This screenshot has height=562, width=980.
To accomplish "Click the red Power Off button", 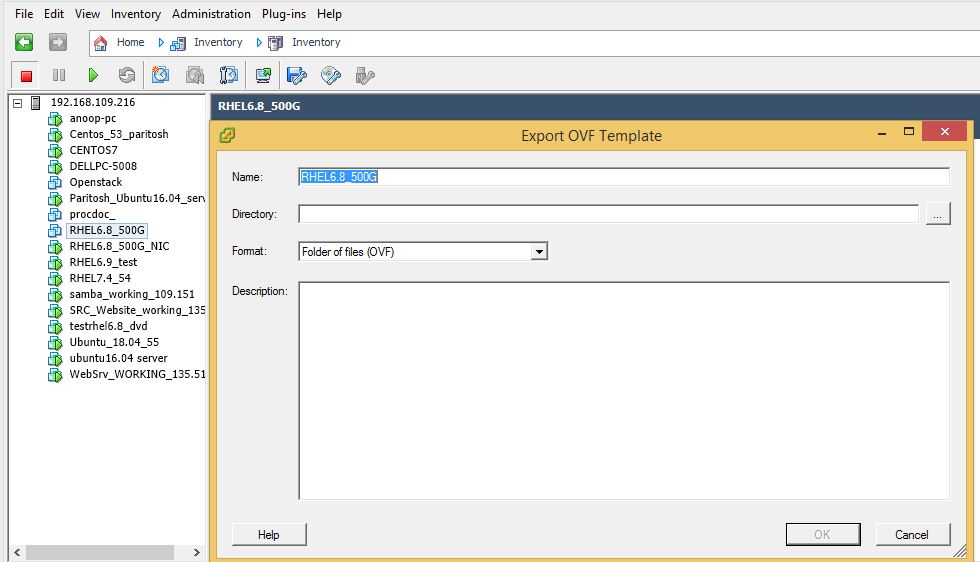I will coord(26,76).
